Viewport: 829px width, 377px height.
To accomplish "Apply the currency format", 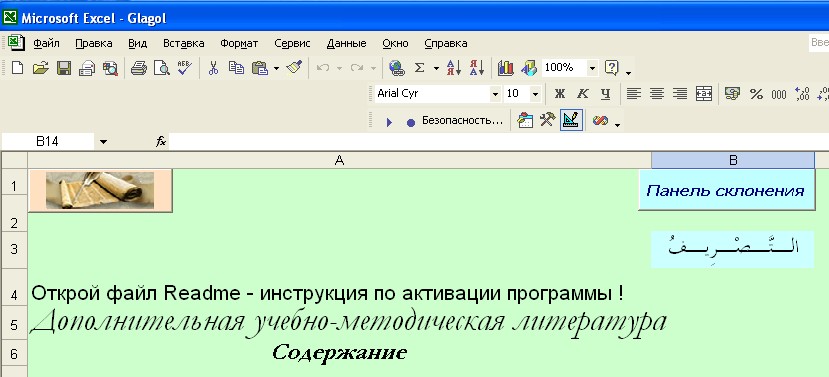I will pyautogui.click(x=732, y=94).
